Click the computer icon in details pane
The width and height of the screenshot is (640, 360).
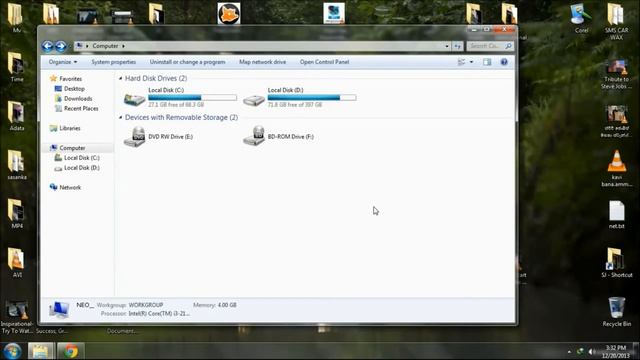click(x=59, y=310)
